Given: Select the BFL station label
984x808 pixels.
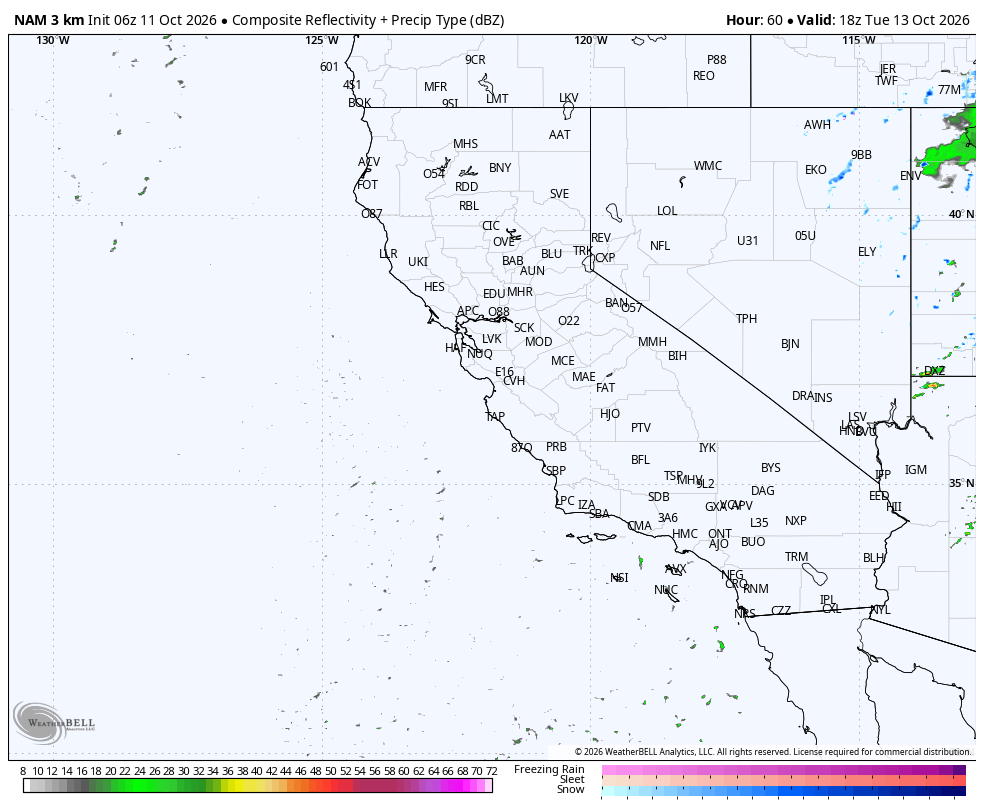Looking at the screenshot, I should pyautogui.click(x=640, y=460).
